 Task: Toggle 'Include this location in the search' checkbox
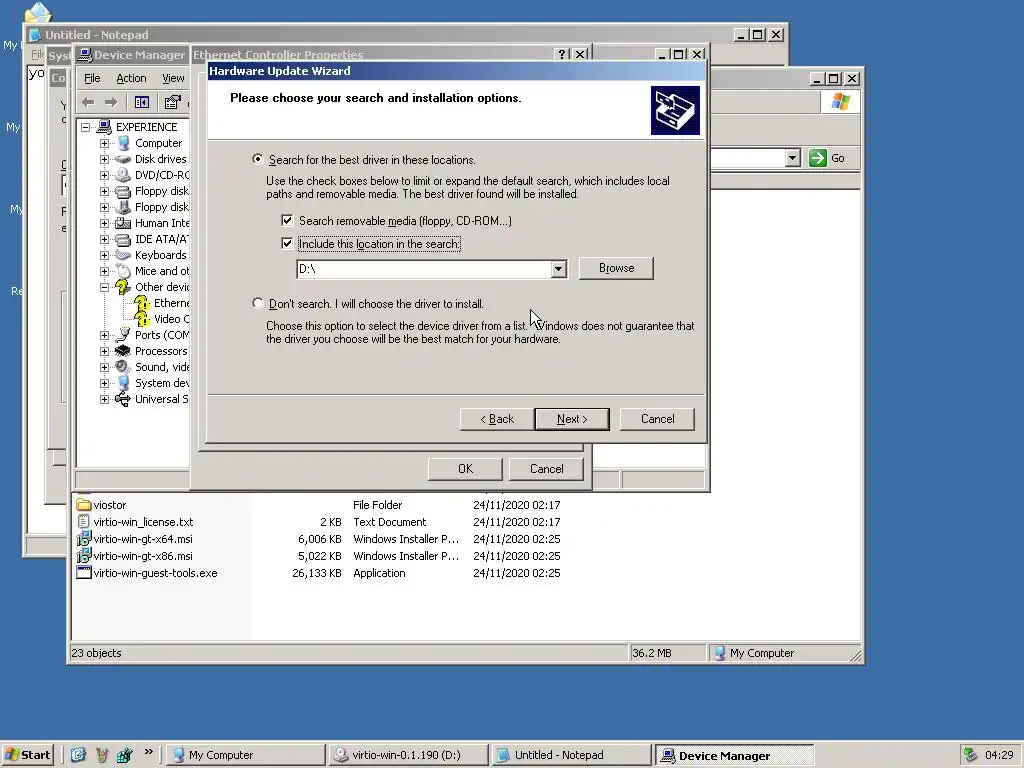click(287, 244)
